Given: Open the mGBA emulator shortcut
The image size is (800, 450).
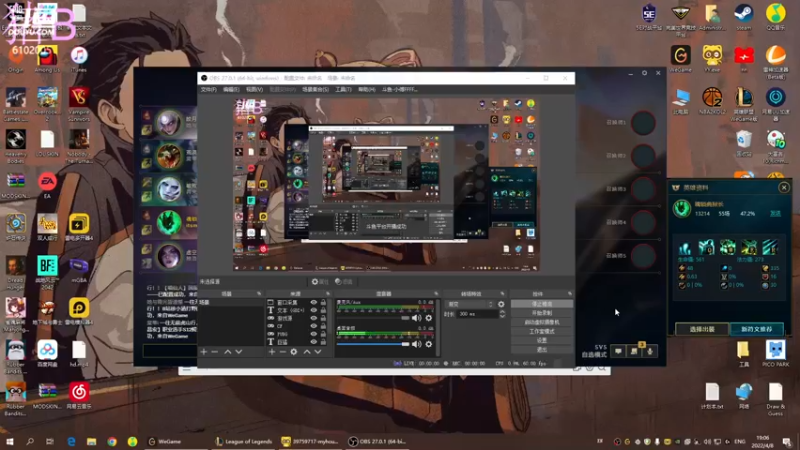Looking at the screenshot, I should pos(79,270).
